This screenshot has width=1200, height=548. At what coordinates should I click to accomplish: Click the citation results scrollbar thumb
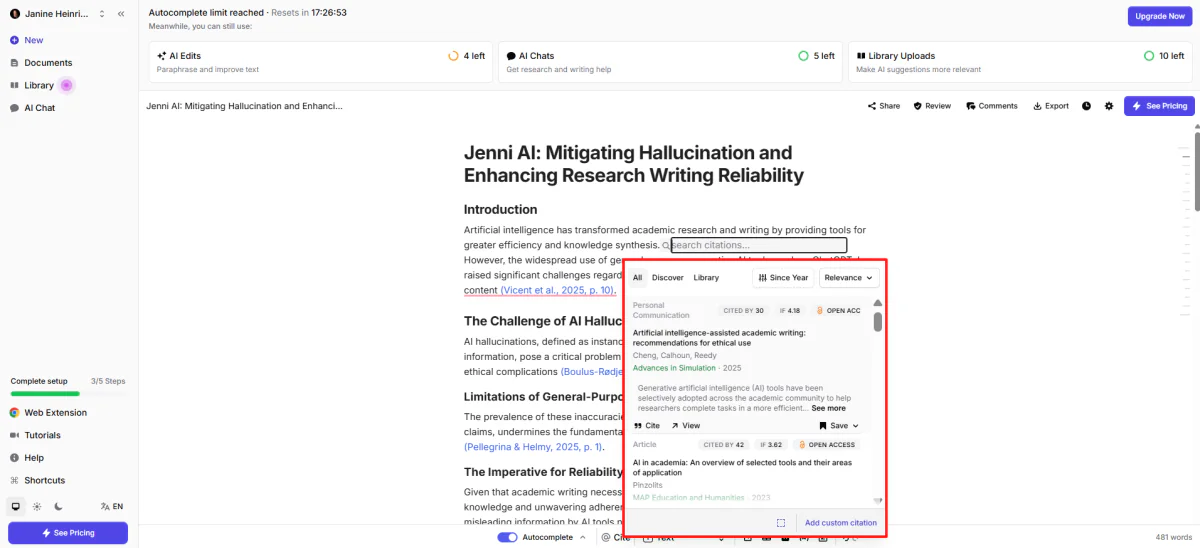[878, 321]
